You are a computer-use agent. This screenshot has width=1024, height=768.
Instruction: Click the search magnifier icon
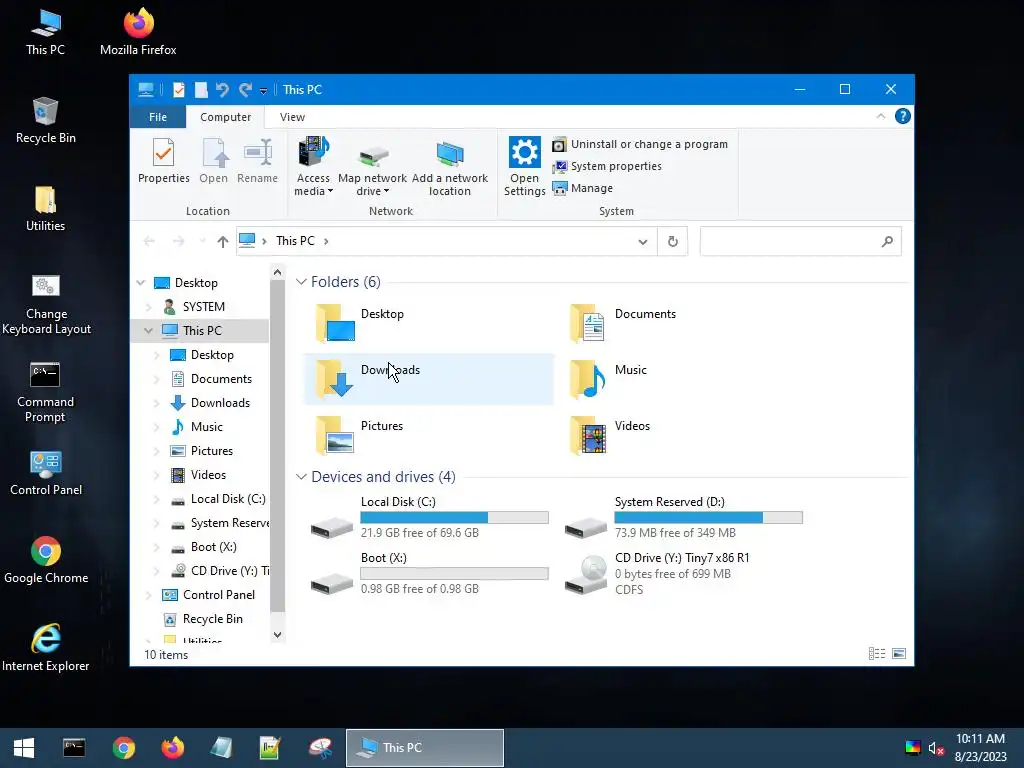pos(887,242)
